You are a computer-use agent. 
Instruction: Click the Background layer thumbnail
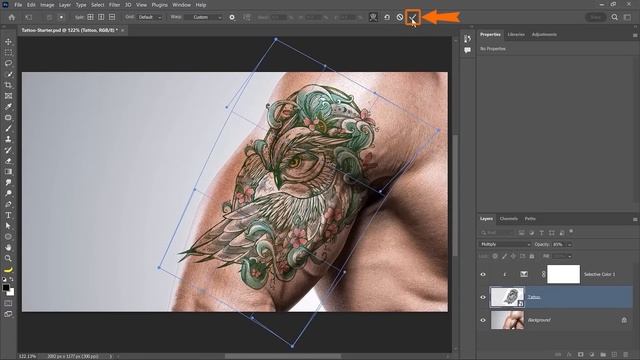click(x=507, y=320)
